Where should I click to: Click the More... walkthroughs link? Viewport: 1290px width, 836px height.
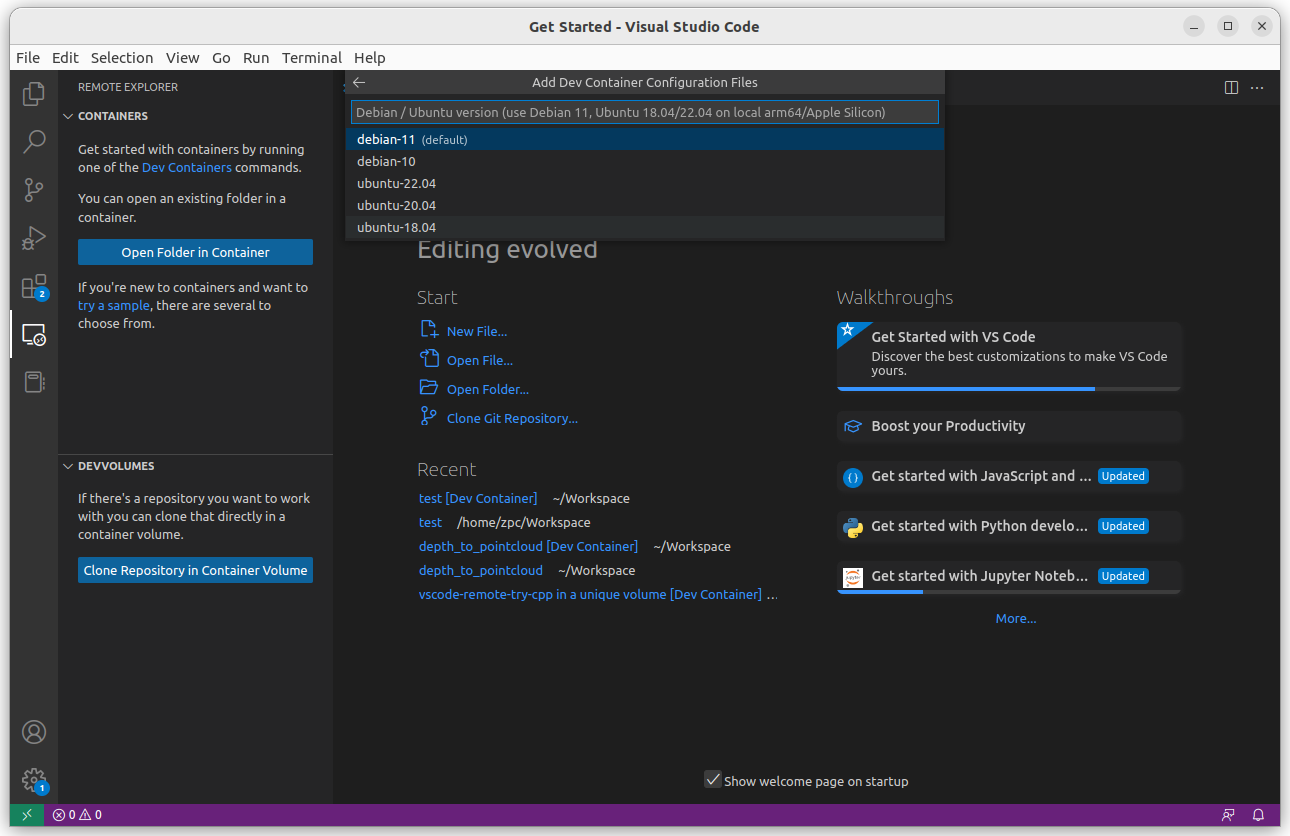point(1016,618)
